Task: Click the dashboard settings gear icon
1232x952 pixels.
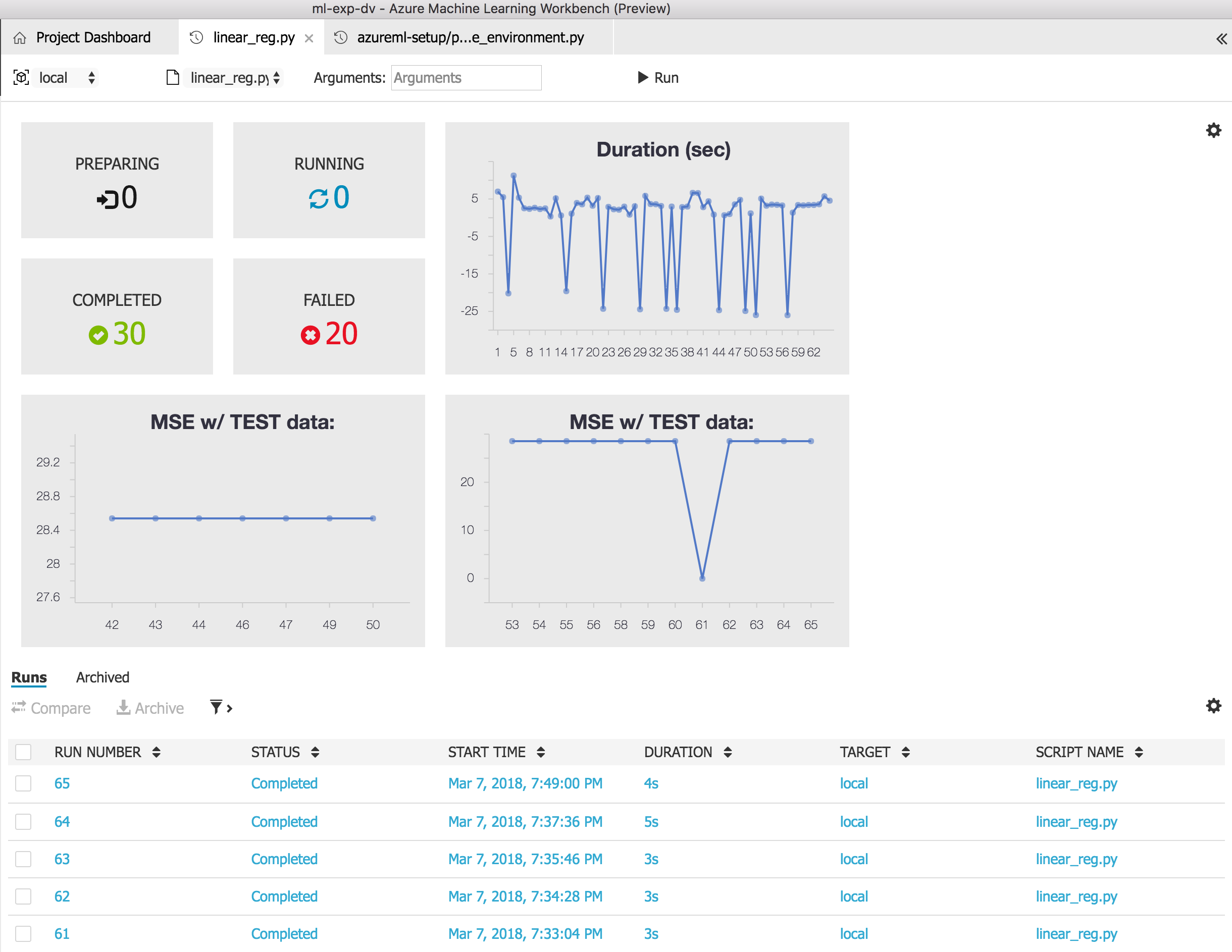Action: [1213, 130]
